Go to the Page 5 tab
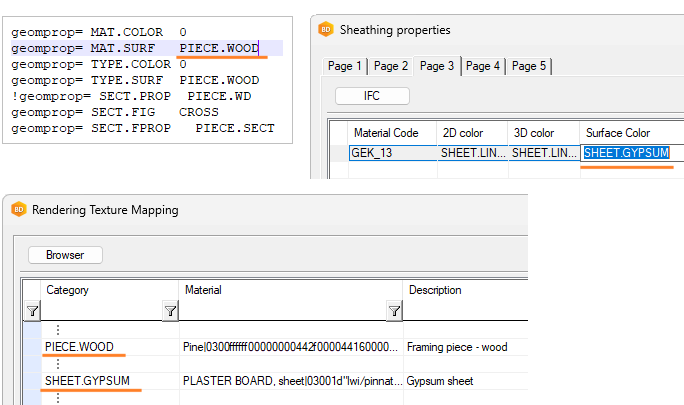684x405 pixels. 528,66
